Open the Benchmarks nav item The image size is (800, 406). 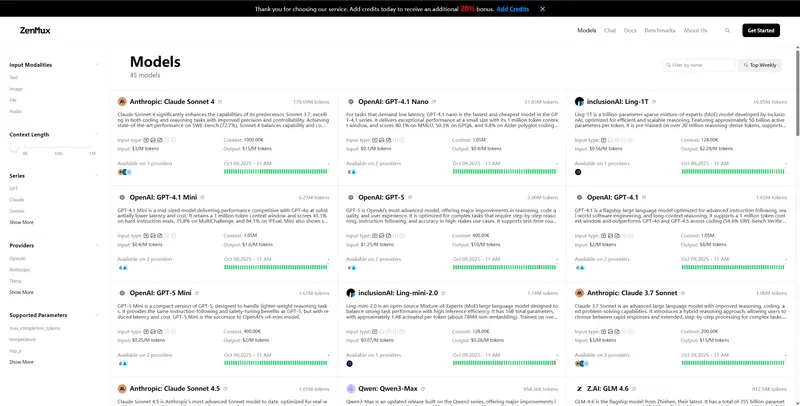coord(659,31)
